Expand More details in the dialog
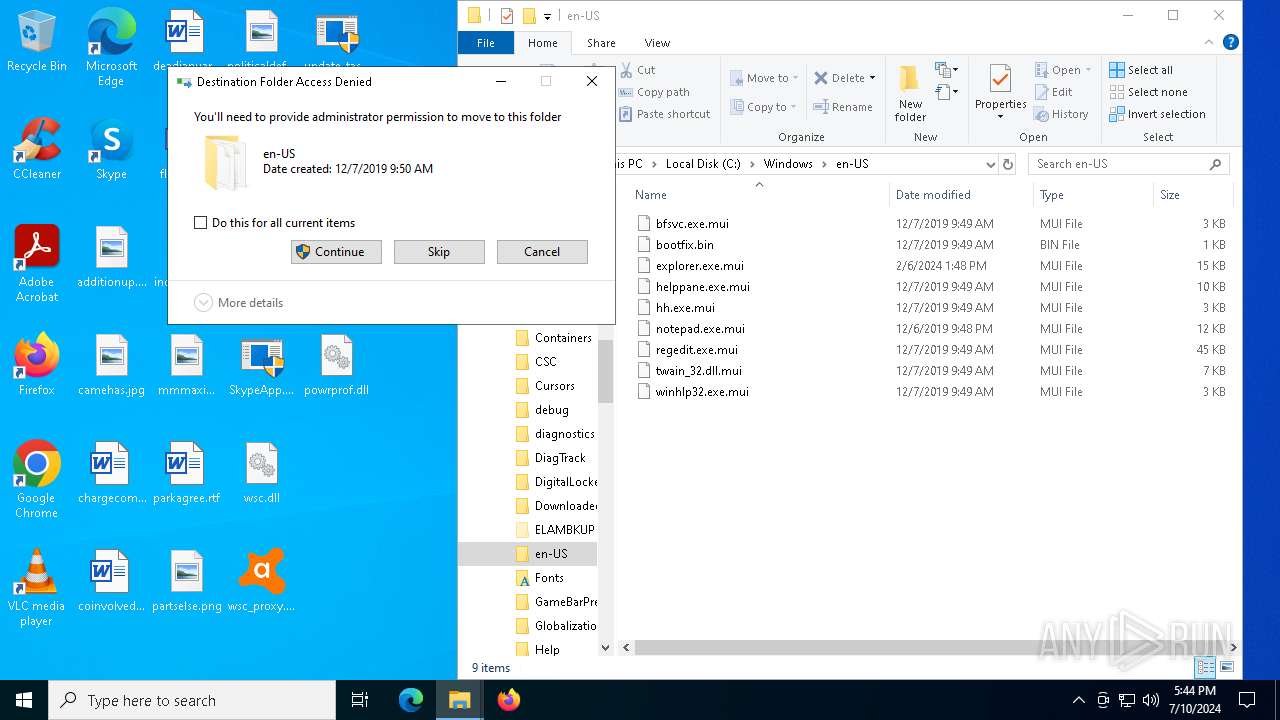This screenshot has width=1280, height=720. pyautogui.click(x=239, y=302)
